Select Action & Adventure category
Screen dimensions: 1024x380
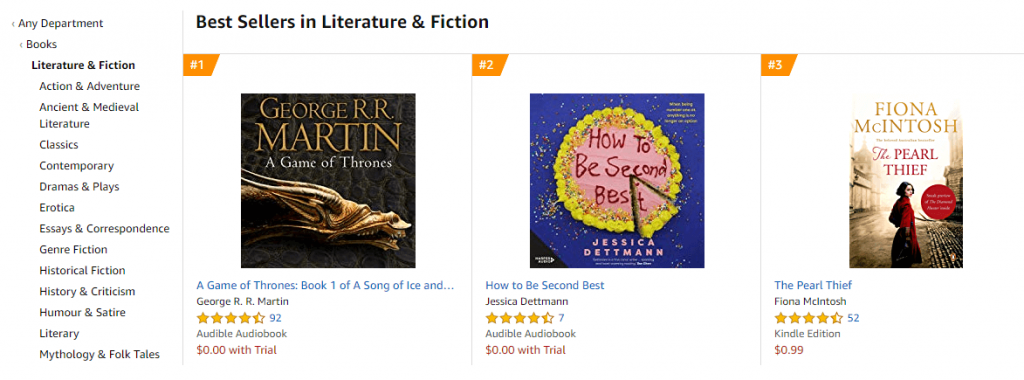pos(89,86)
